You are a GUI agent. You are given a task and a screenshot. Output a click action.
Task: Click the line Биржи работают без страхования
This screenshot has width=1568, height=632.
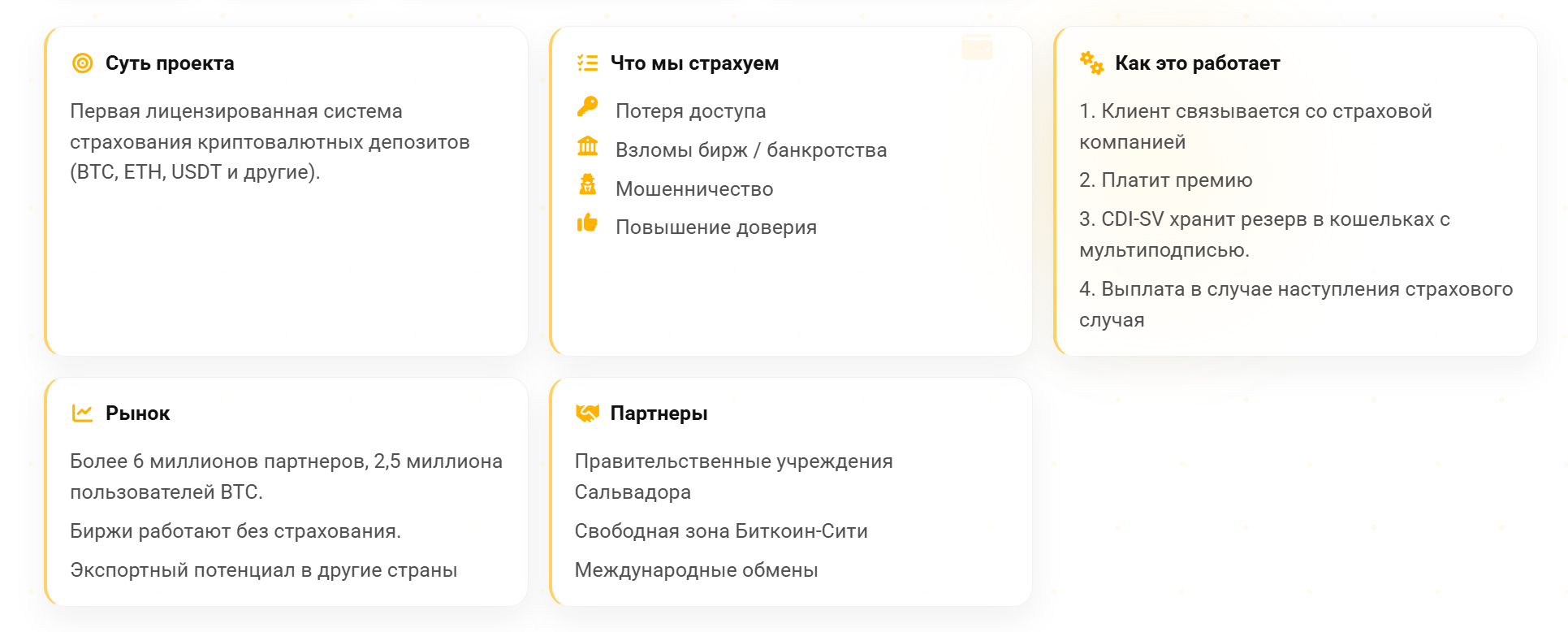click(x=235, y=531)
